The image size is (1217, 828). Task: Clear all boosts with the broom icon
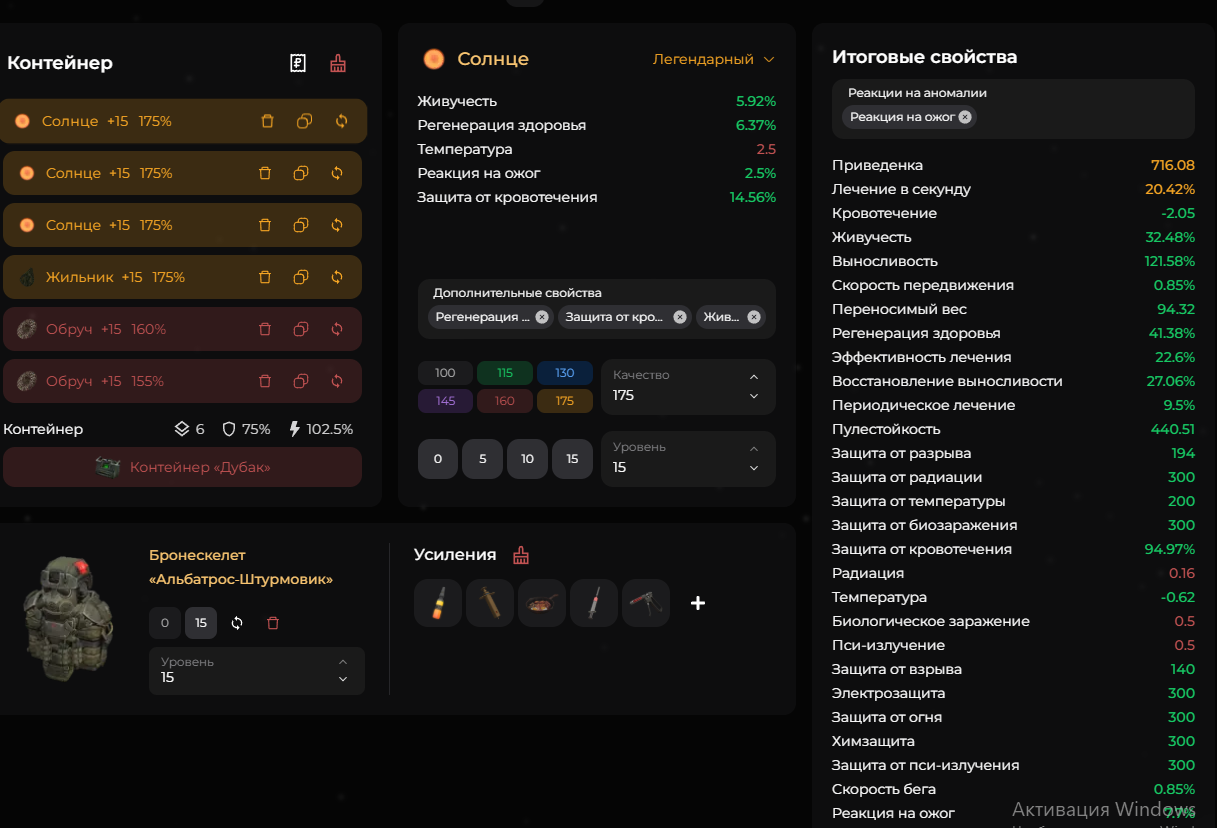(x=520, y=555)
